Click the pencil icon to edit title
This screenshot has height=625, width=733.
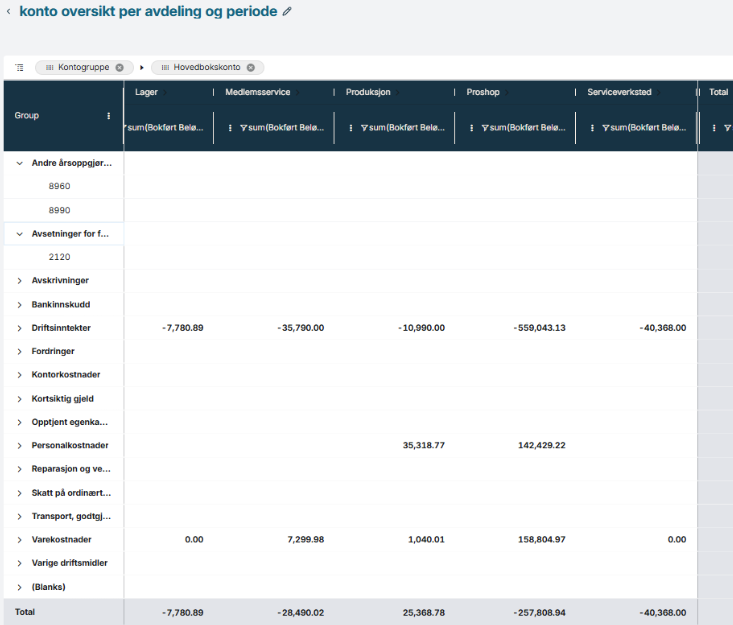pyautogui.click(x=287, y=12)
